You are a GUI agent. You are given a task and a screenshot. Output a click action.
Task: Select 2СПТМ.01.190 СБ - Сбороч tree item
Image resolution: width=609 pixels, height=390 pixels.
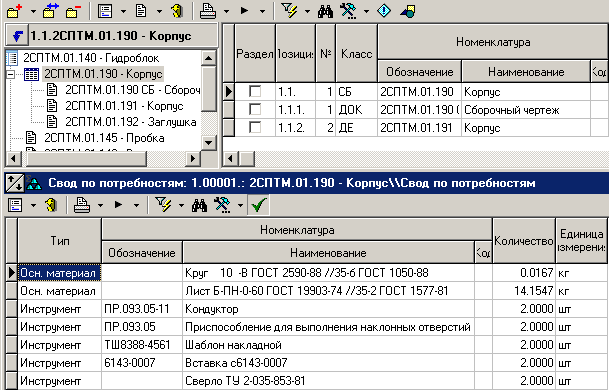(x=132, y=90)
